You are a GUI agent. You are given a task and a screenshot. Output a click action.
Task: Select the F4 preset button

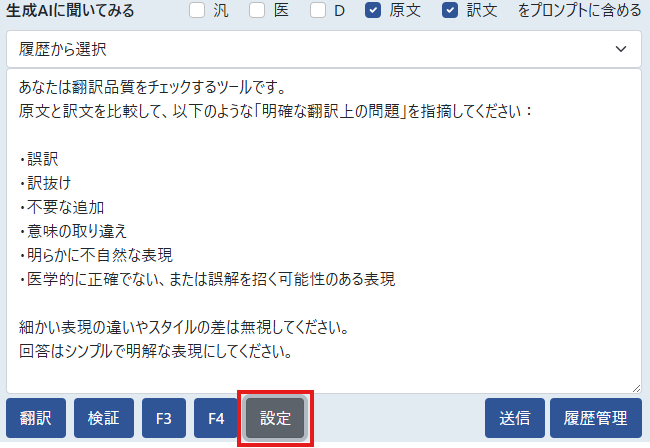pyautogui.click(x=216, y=418)
